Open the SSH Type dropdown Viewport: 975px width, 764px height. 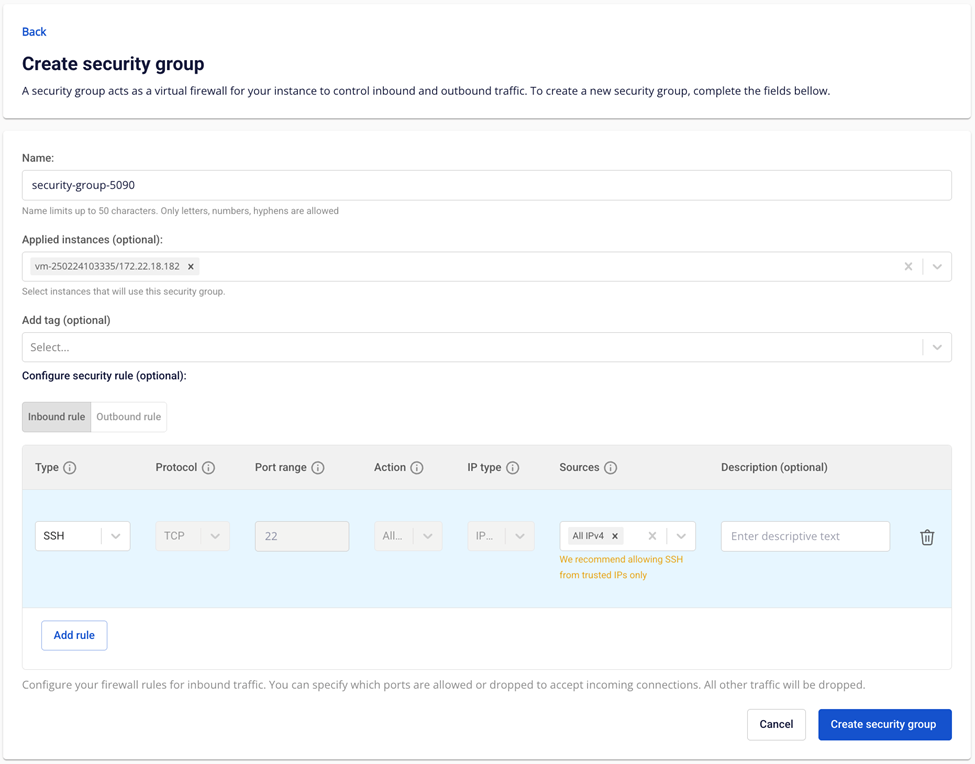click(116, 536)
